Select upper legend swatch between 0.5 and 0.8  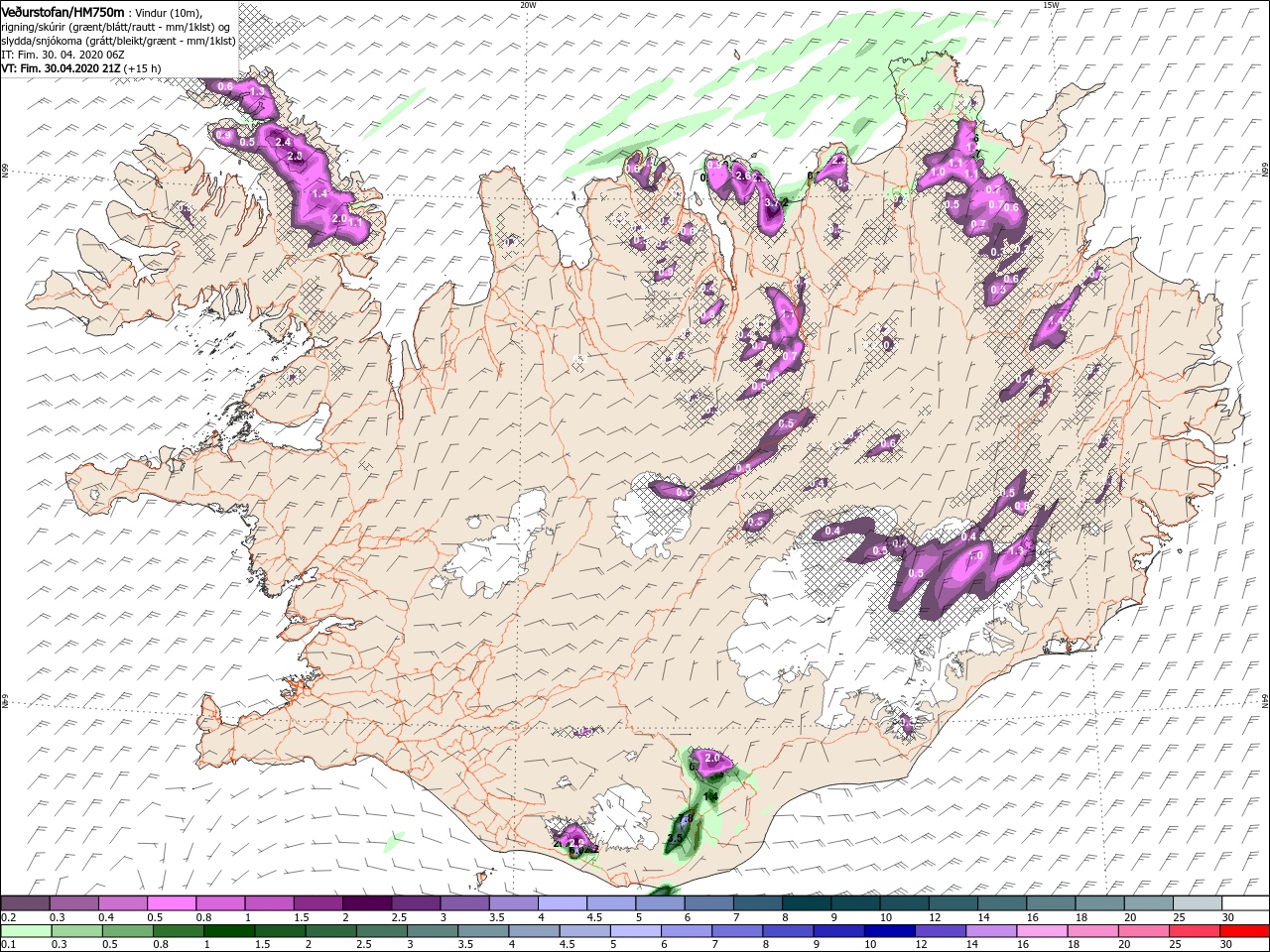tap(172, 902)
